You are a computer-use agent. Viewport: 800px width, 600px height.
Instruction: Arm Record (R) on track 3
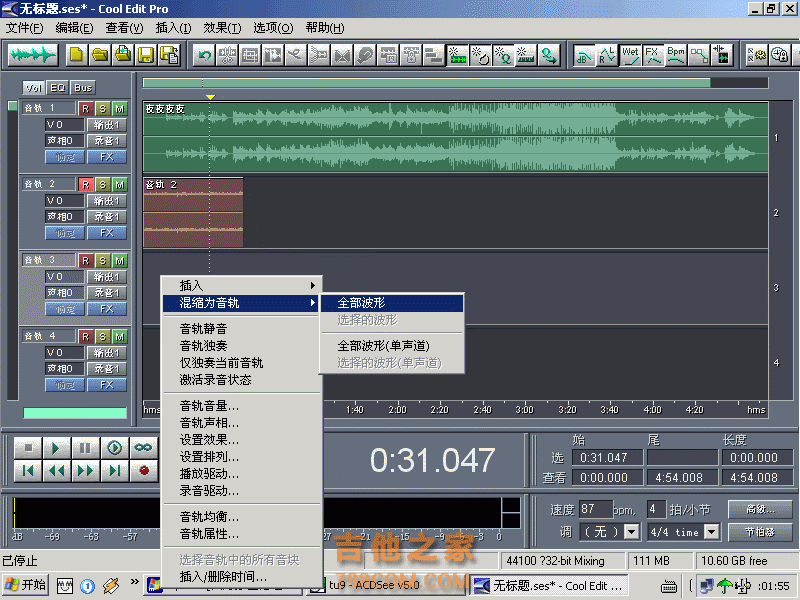tap(86, 260)
